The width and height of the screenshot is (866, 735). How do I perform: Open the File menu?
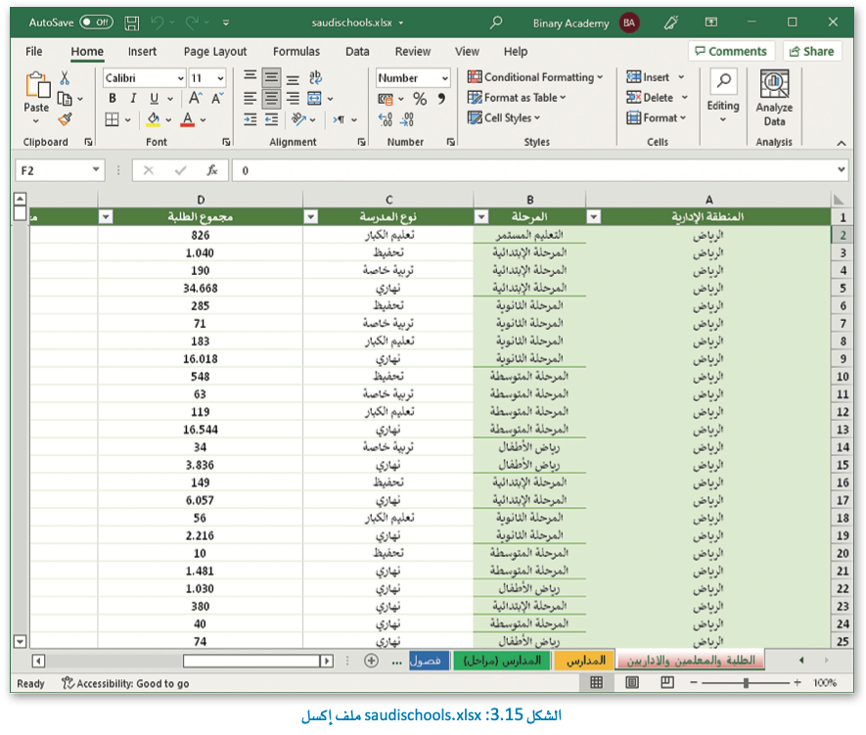coord(34,51)
